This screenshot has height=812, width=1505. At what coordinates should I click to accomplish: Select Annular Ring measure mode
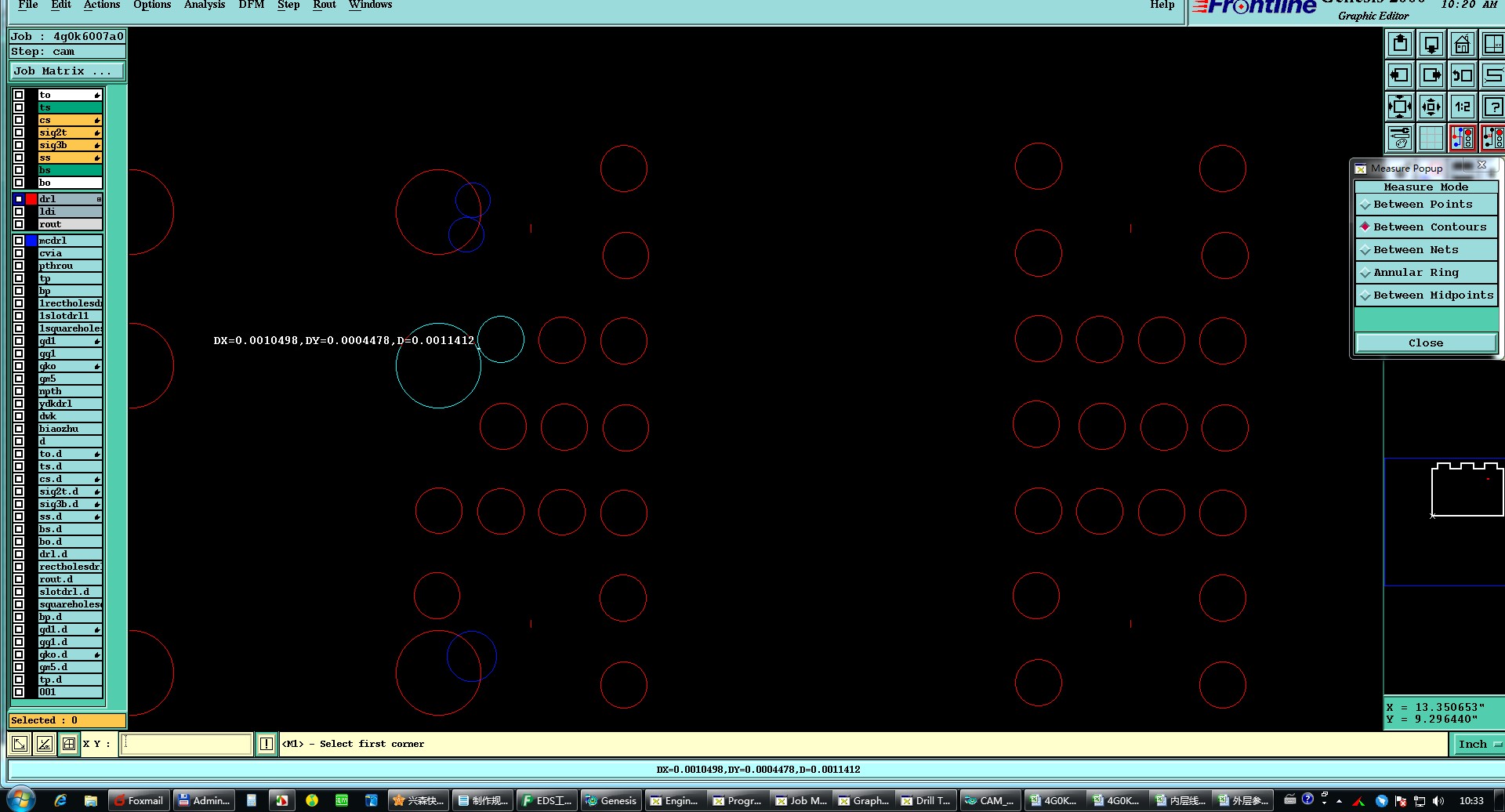point(1426,273)
